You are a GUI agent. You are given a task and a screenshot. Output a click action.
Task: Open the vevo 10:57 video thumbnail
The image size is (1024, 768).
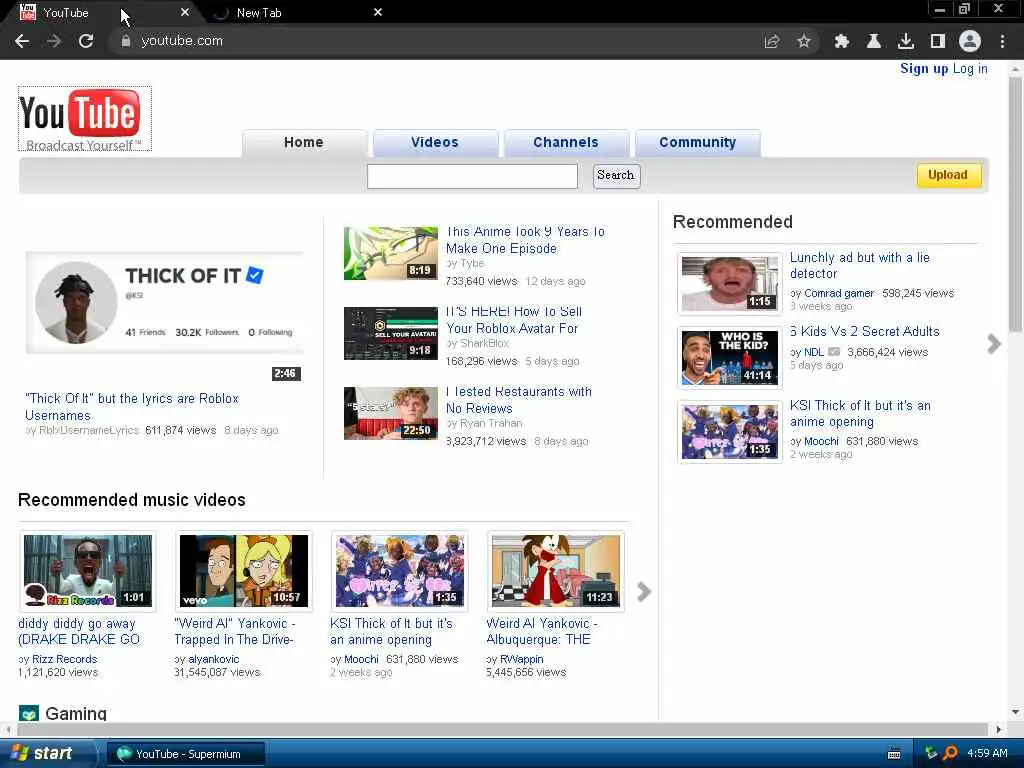point(244,571)
